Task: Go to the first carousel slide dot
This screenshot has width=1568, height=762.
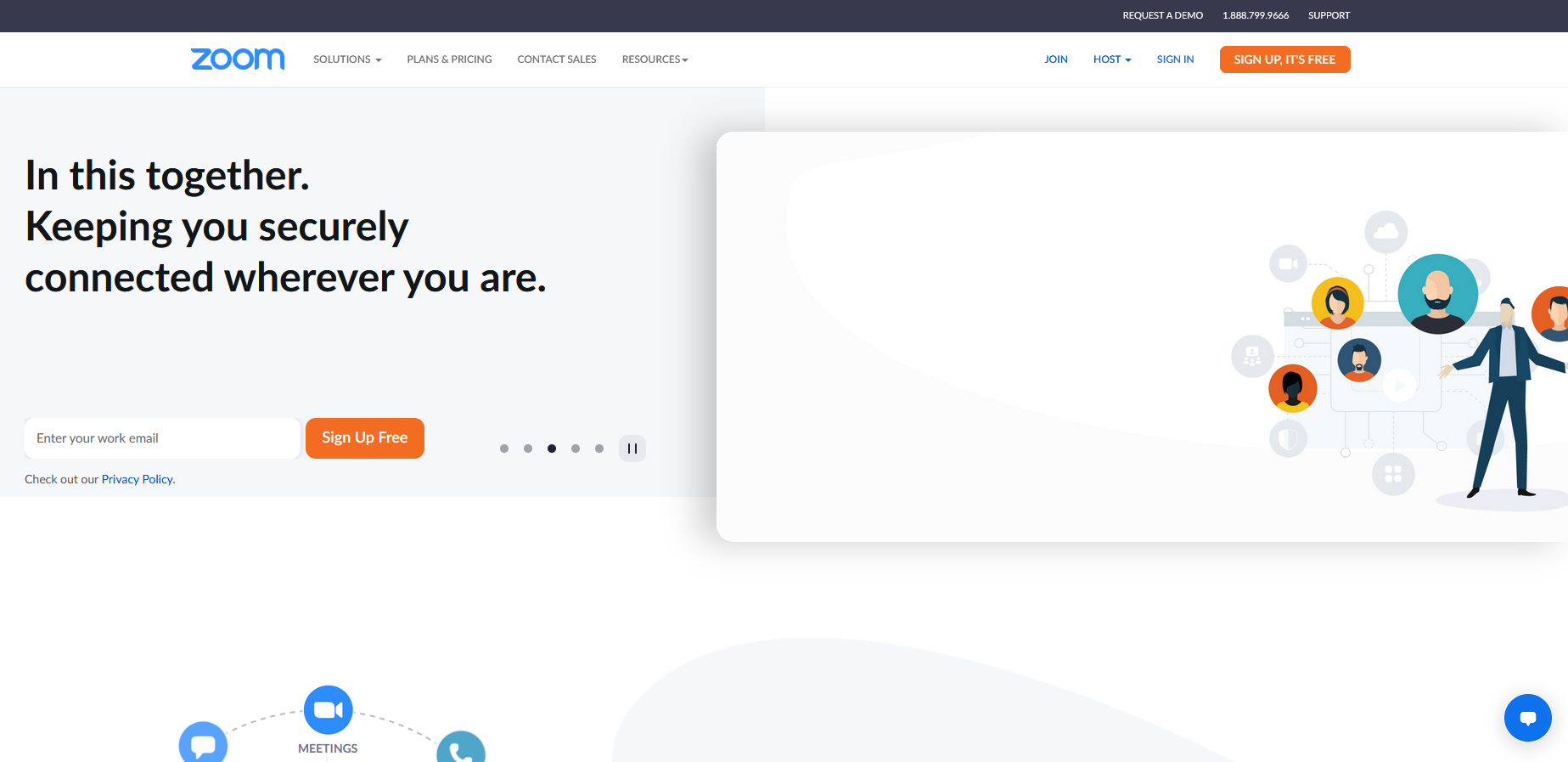Action: tap(504, 449)
